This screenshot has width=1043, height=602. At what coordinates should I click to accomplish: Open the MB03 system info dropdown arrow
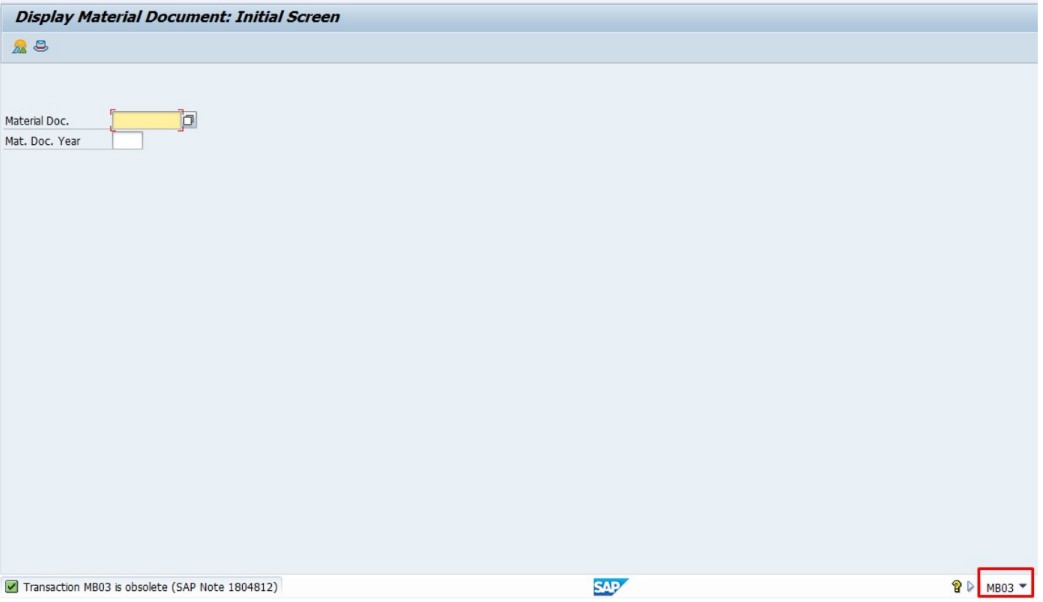click(1023, 587)
